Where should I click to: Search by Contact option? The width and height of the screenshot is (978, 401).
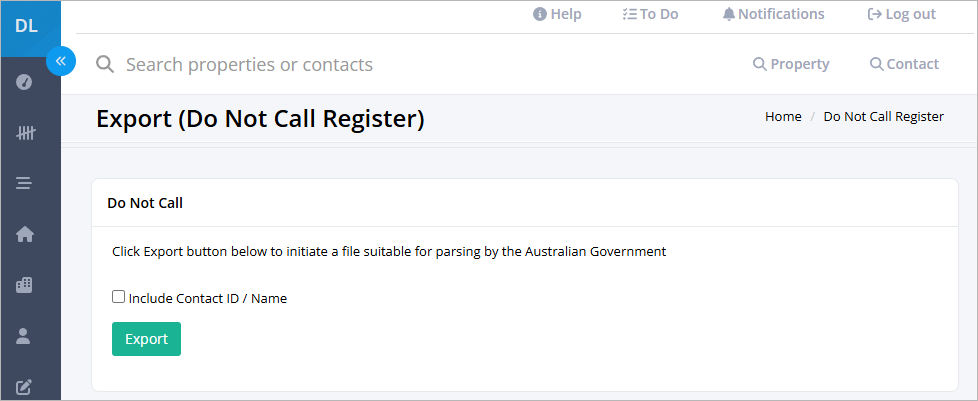click(904, 64)
